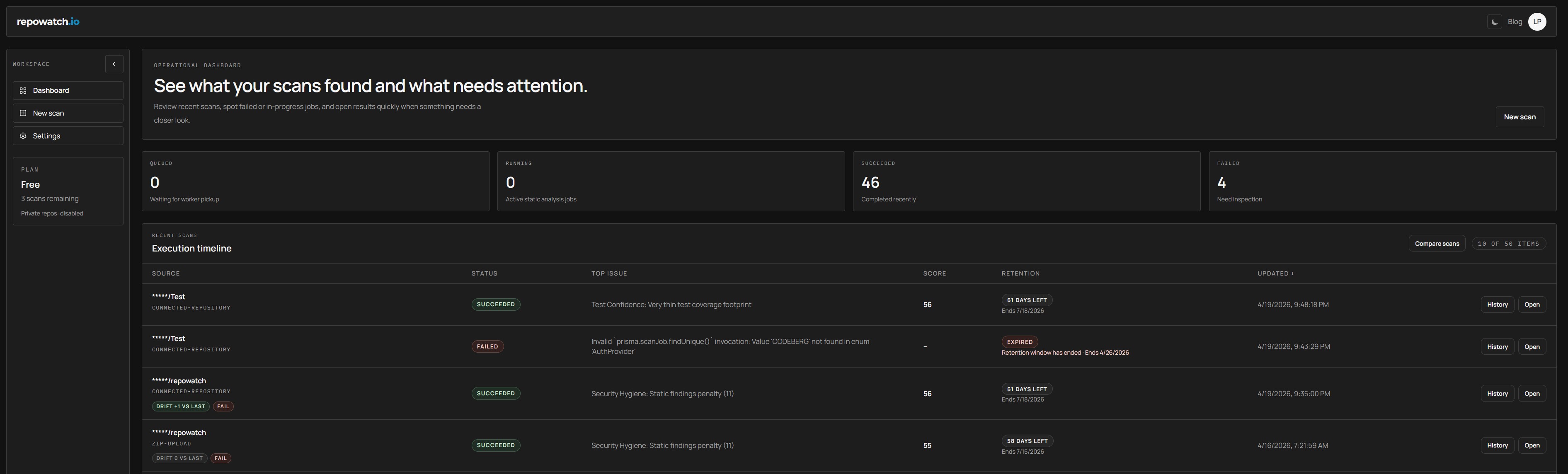Click the Retention column header

coord(1020,274)
